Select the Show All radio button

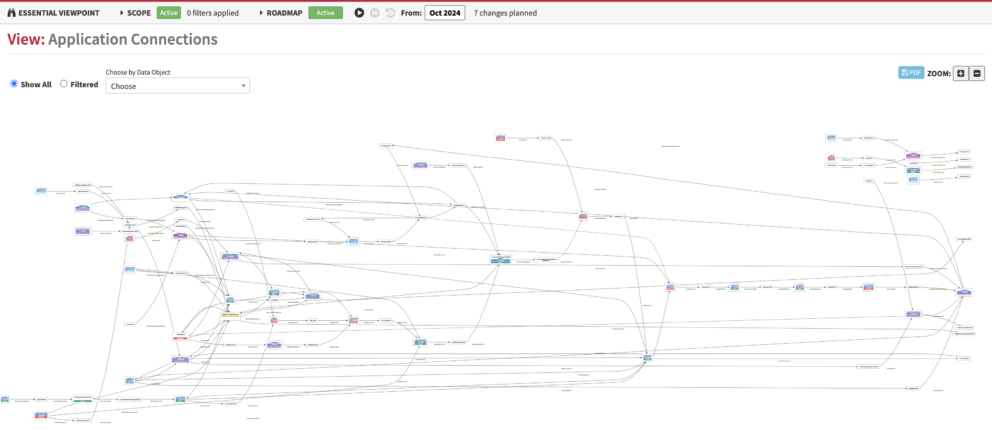pos(14,84)
